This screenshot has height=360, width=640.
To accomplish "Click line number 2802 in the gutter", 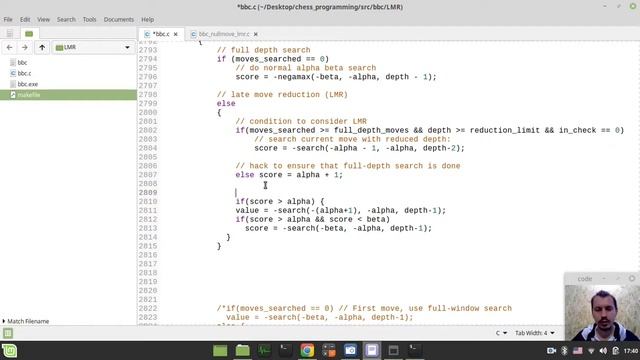I will (147, 130).
